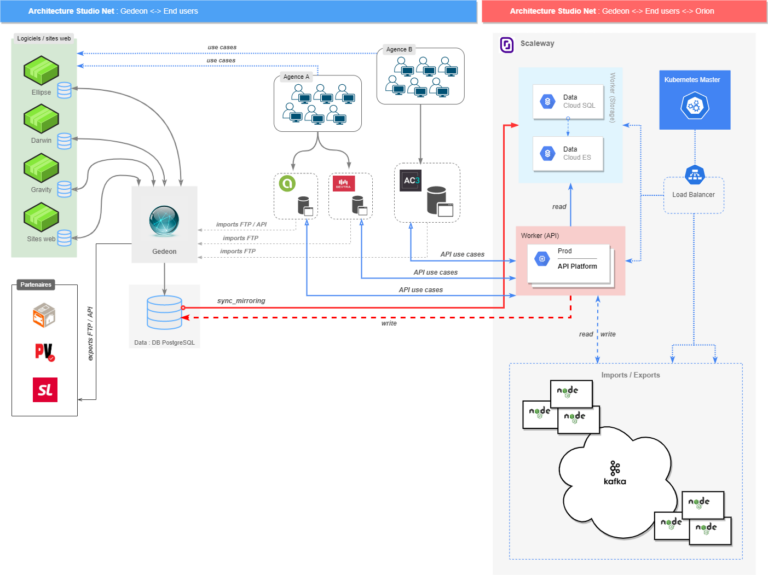Click the 'sync_mirroring' arrow label
Screen dimensions: 768x575
pyautogui.click(x=241, y=301)
